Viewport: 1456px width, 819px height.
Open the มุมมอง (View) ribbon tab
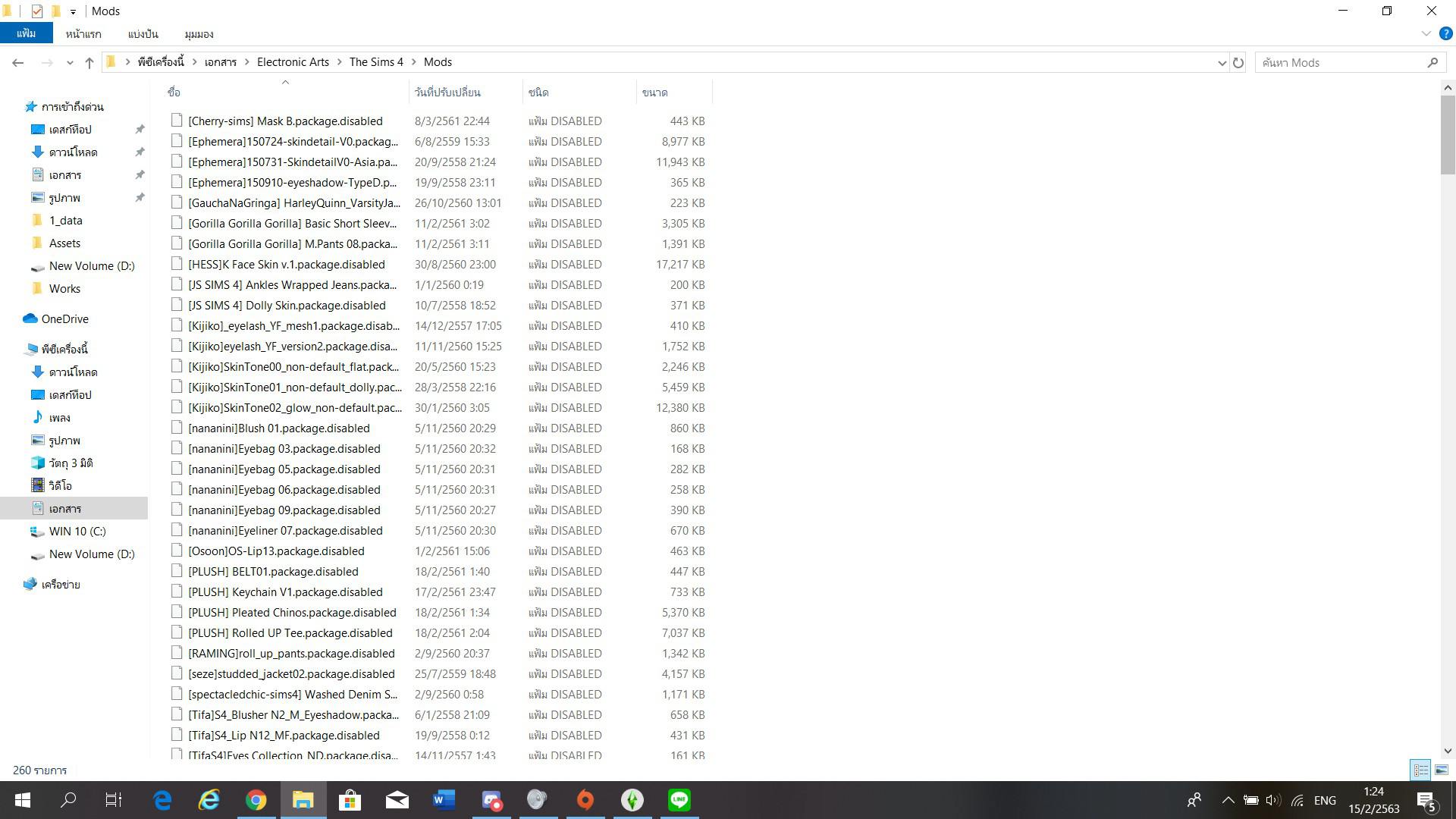pyautogui.click(x=199, y=34)
